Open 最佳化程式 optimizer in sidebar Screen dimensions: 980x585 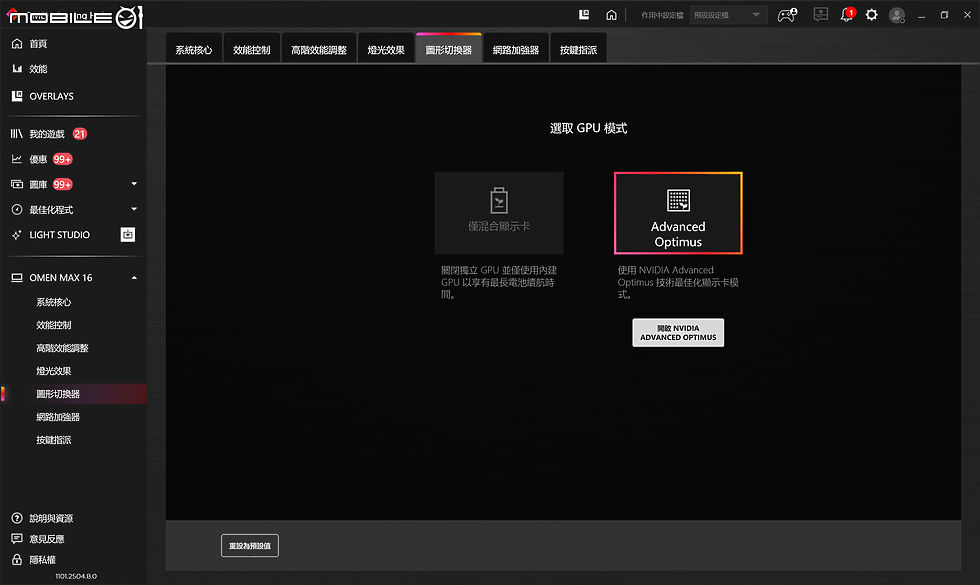pos(51,209)
